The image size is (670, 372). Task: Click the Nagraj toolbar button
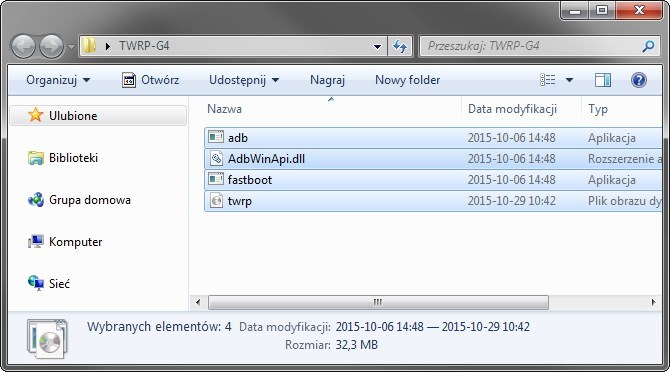[327, 80]
